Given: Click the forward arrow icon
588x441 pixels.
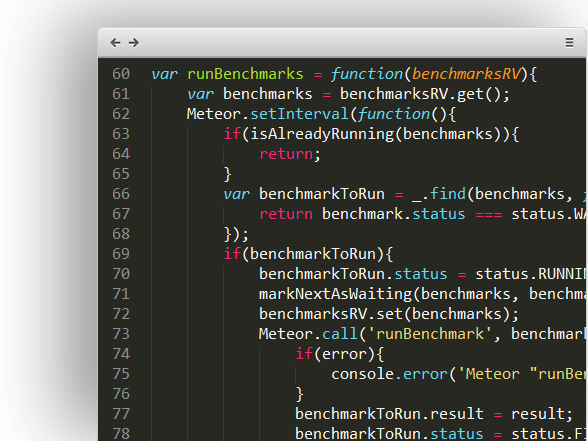Looking at the screenshot, I should [x=134, y=43].
